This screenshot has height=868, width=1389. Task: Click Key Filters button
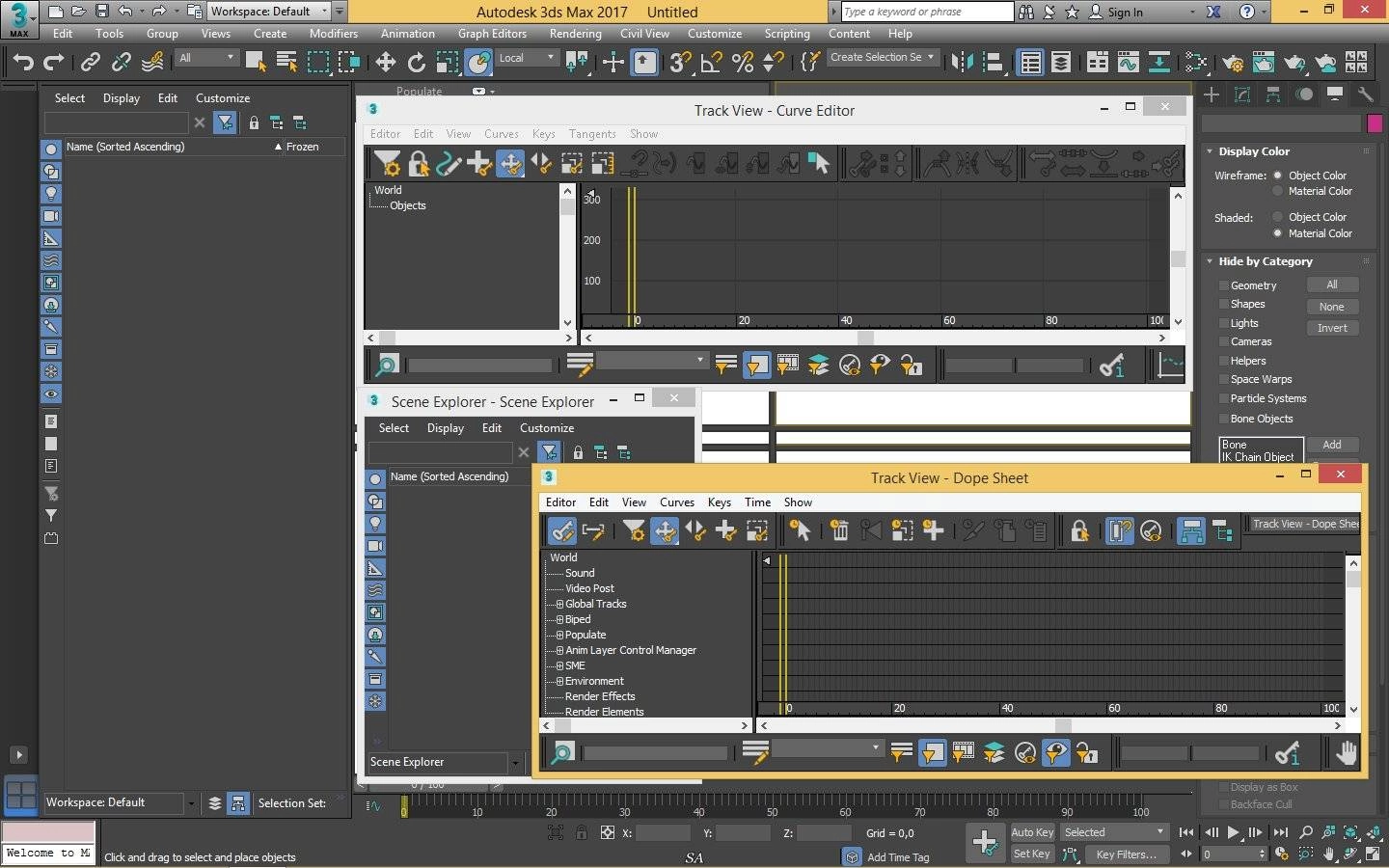pos(1126,854)
